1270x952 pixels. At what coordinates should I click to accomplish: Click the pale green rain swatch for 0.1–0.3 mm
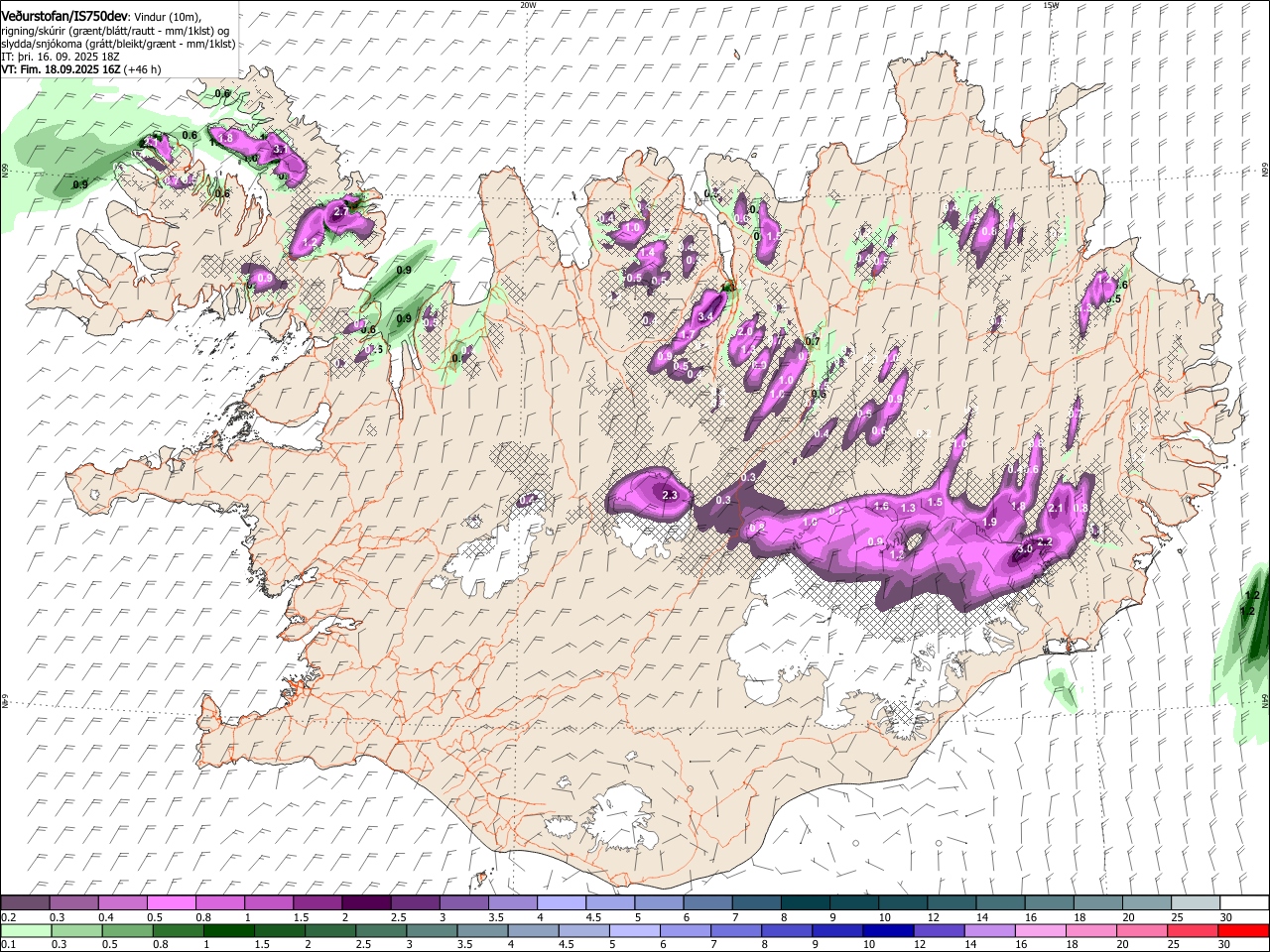coord(26,930)
